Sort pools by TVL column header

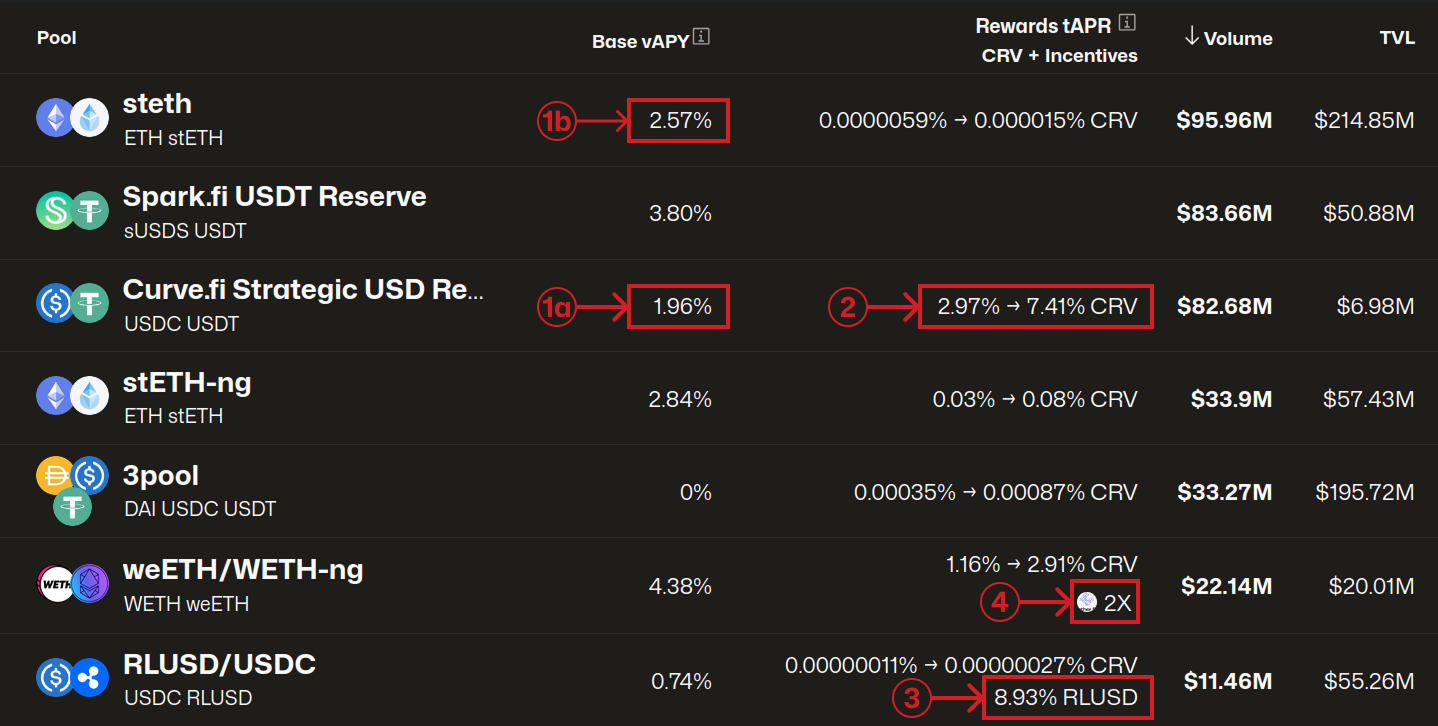(1397, 38)
